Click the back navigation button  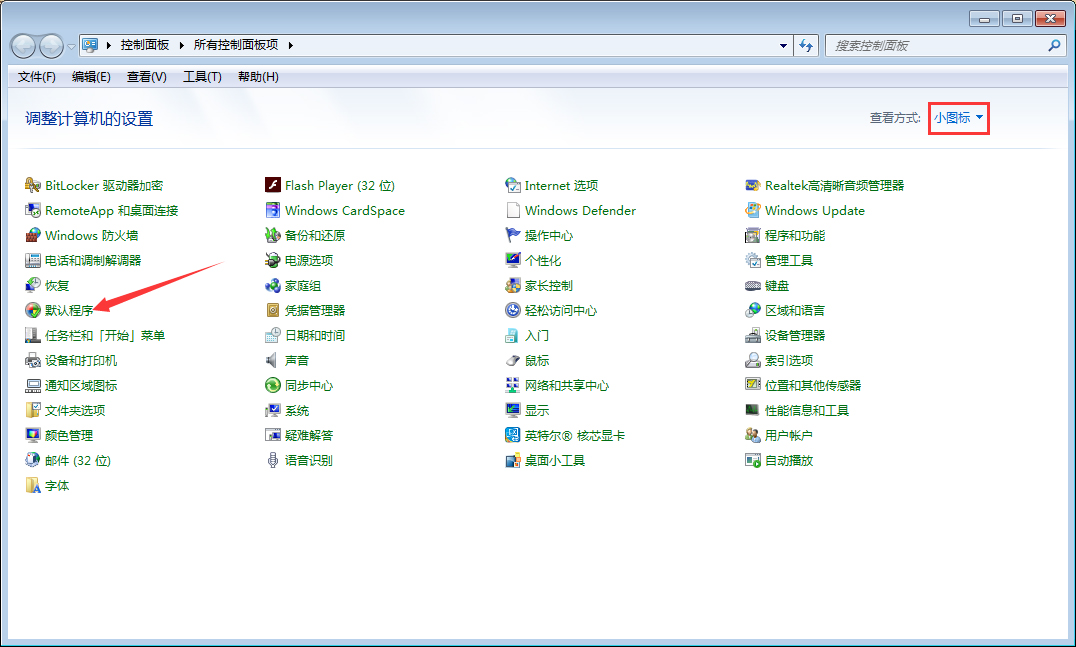[x=22, y=45]
